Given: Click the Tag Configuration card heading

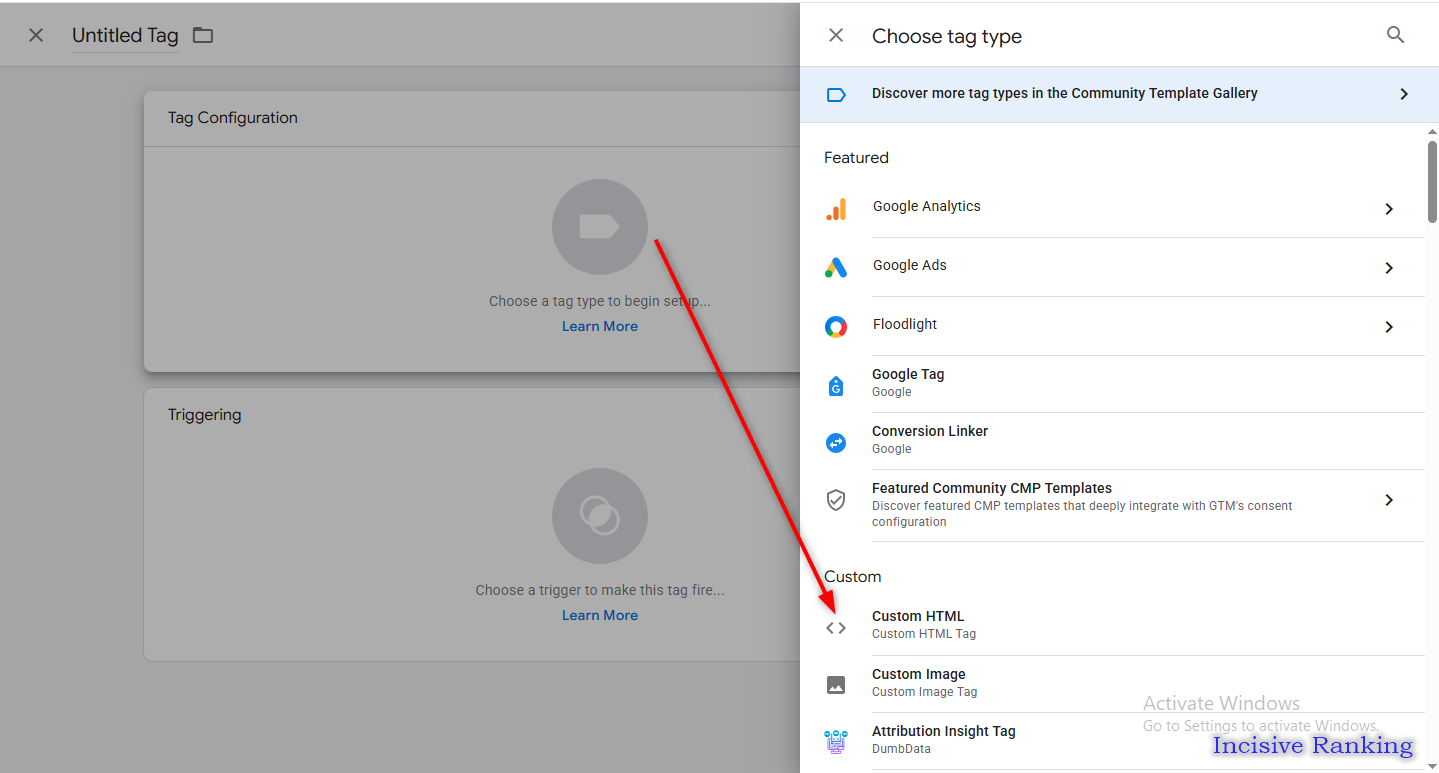Looking at the screenshot, I should pos(233,118).
